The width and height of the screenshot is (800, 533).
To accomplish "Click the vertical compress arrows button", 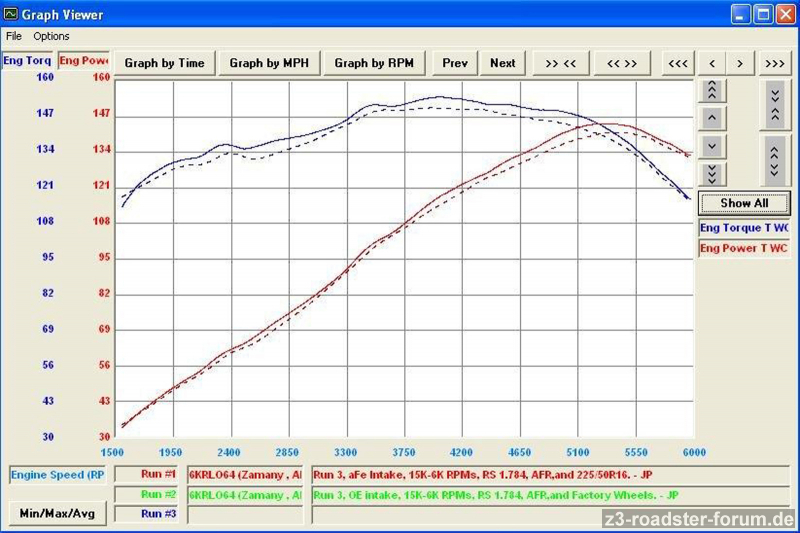I will tap(775, 104).
